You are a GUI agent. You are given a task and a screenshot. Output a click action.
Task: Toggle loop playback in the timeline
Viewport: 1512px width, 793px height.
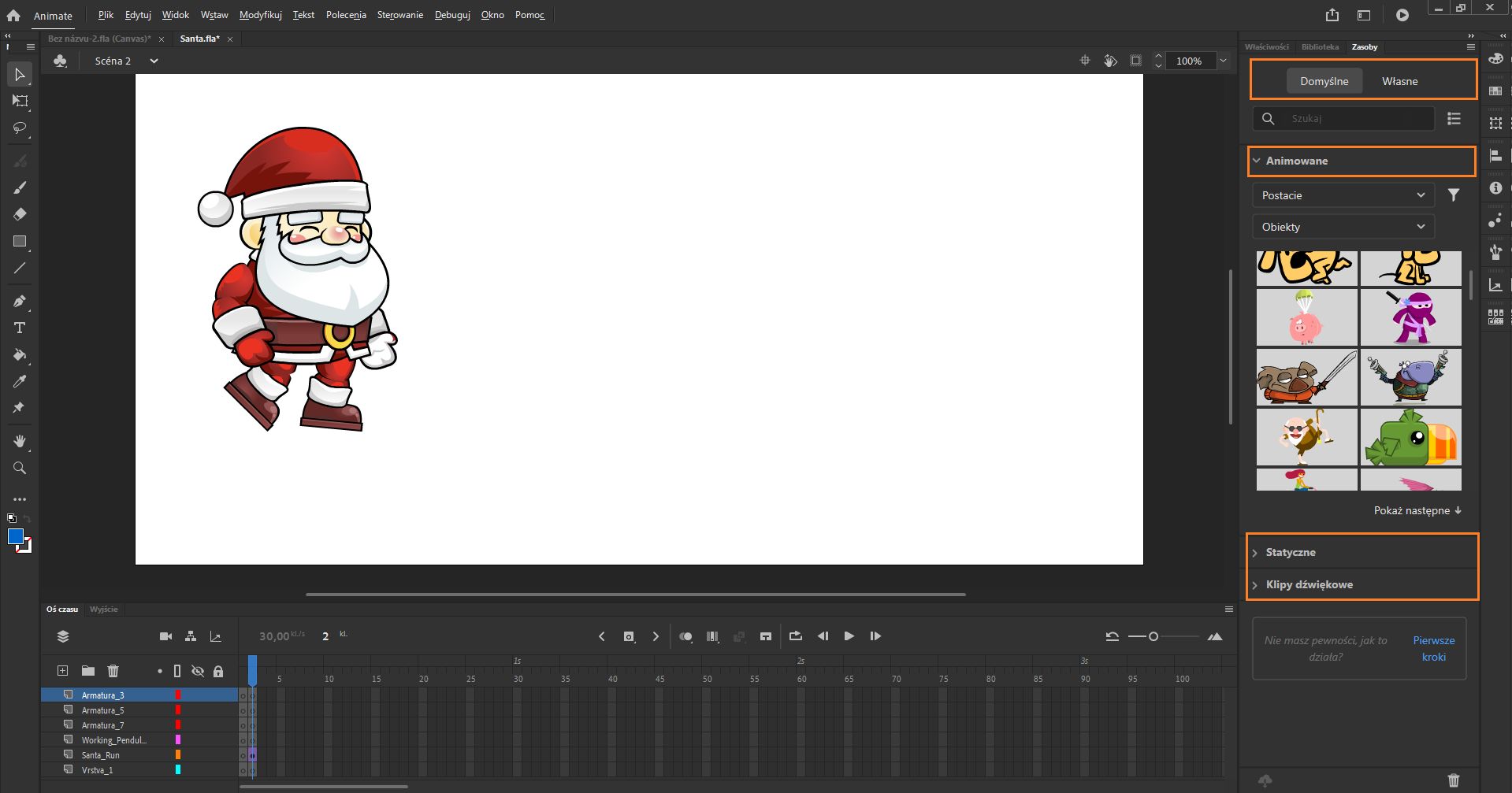(x=796, y=636)
